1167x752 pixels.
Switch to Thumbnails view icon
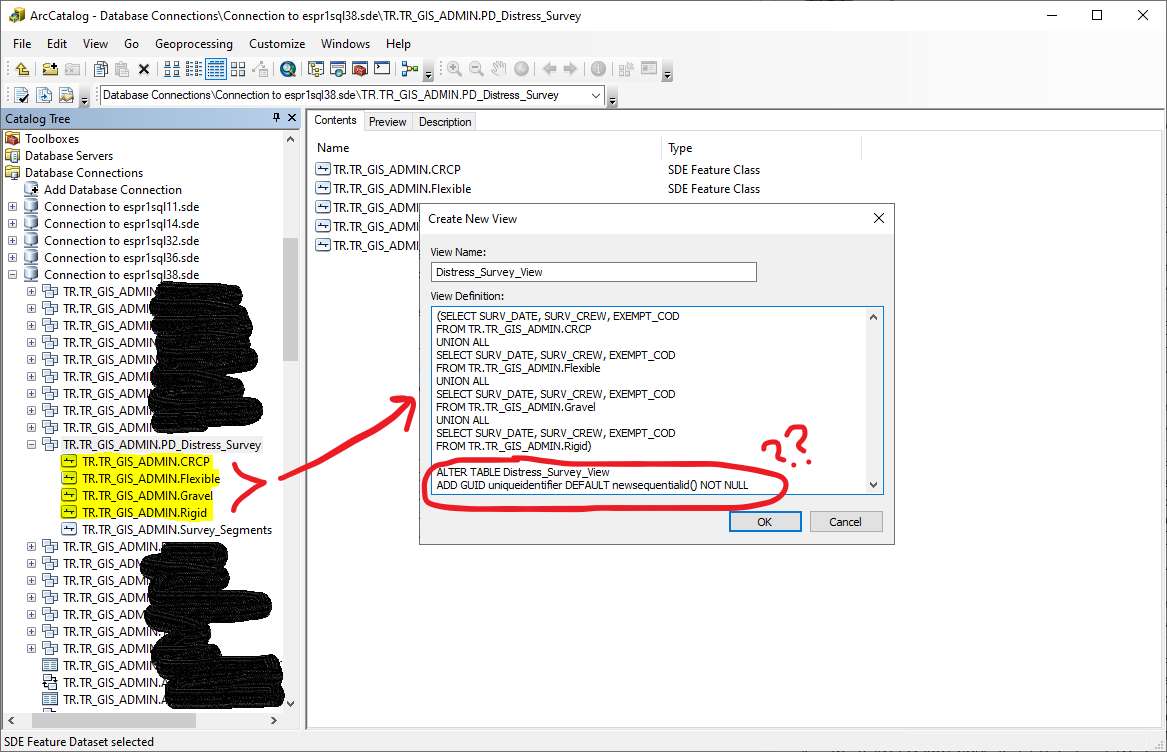tap(238, 69)
